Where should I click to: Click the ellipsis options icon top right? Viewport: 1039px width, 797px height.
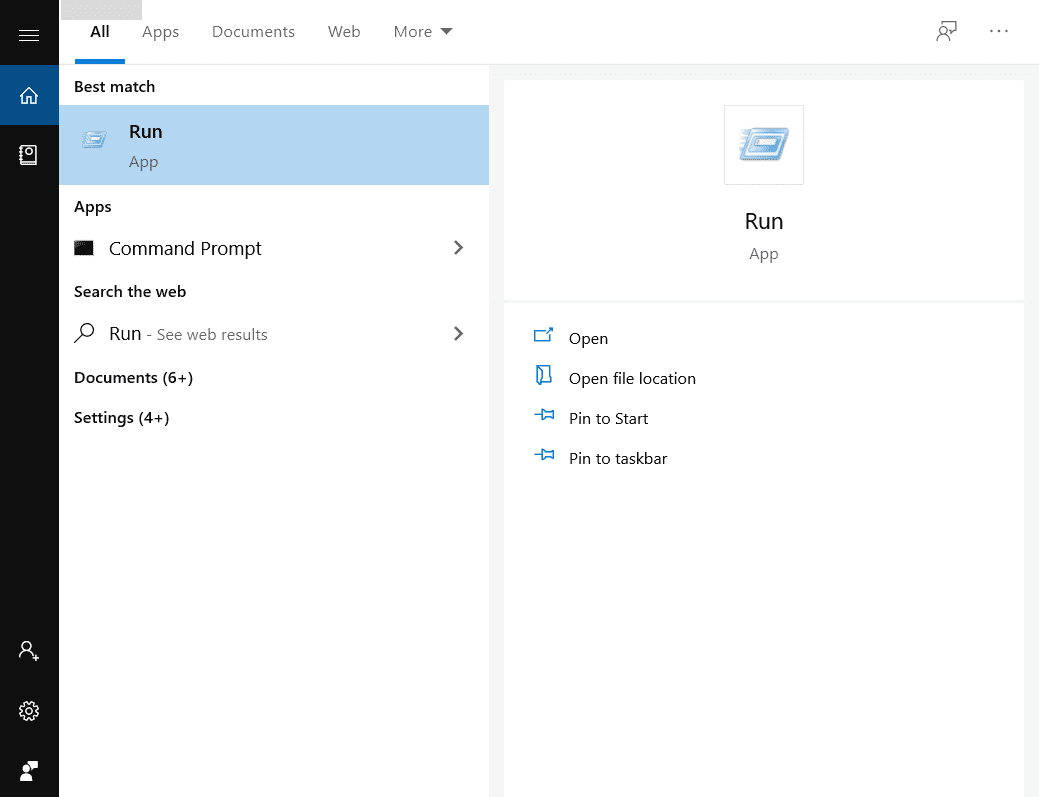(x=998, y=31)
